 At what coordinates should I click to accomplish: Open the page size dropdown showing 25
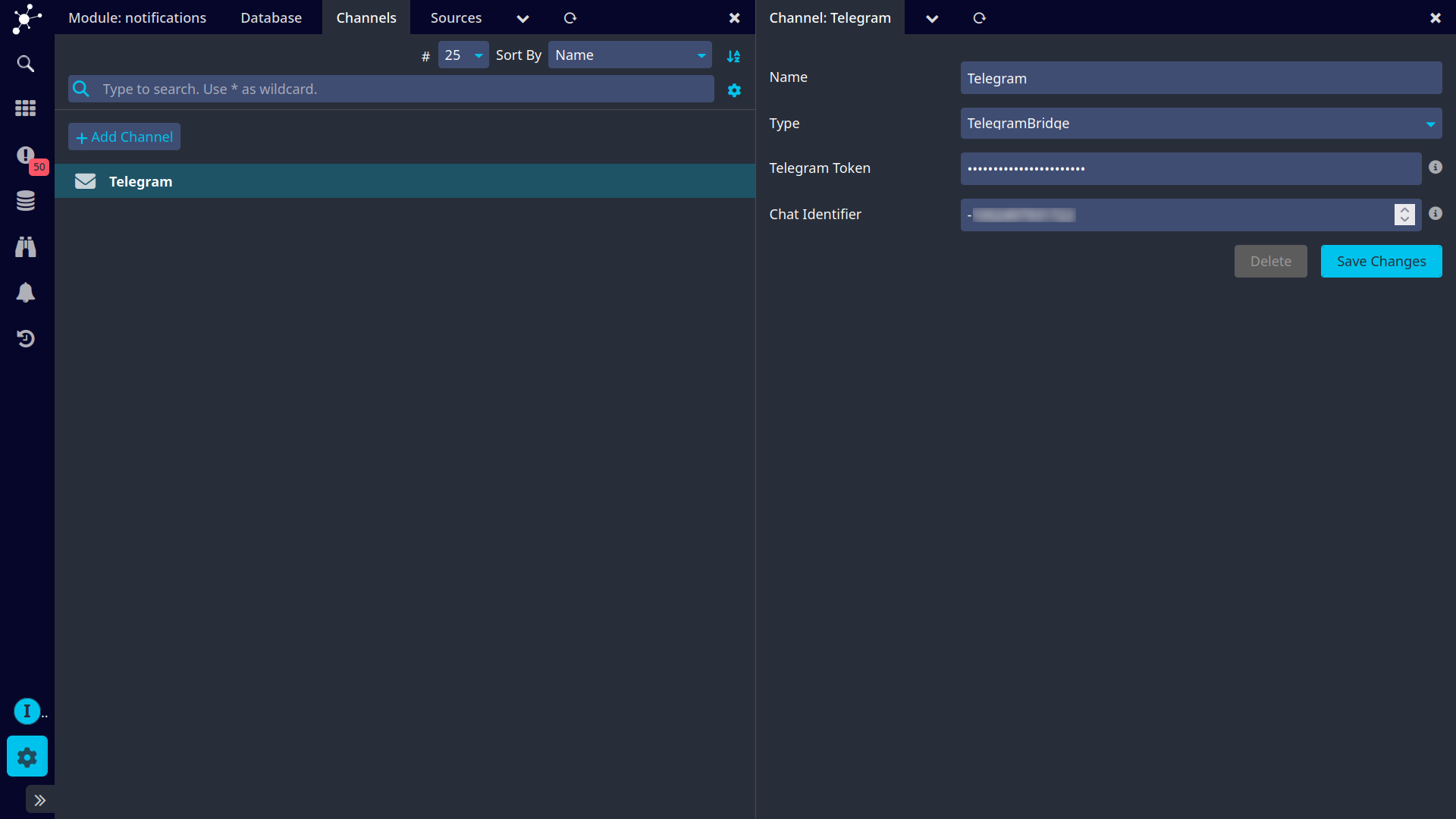pyautogui.click(x=463, y=55)
